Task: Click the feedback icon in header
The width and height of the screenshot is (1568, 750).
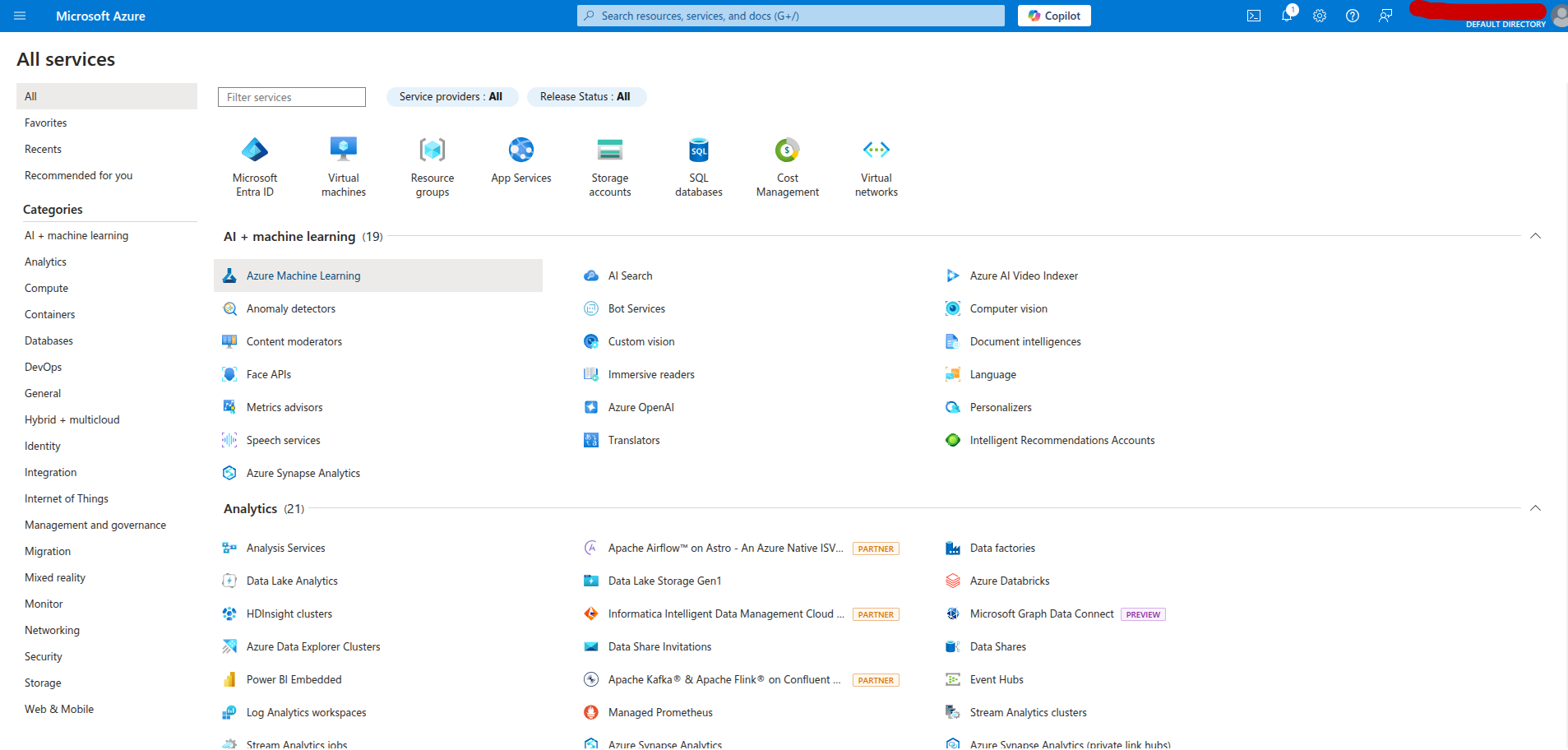Action: (1385, 16)
